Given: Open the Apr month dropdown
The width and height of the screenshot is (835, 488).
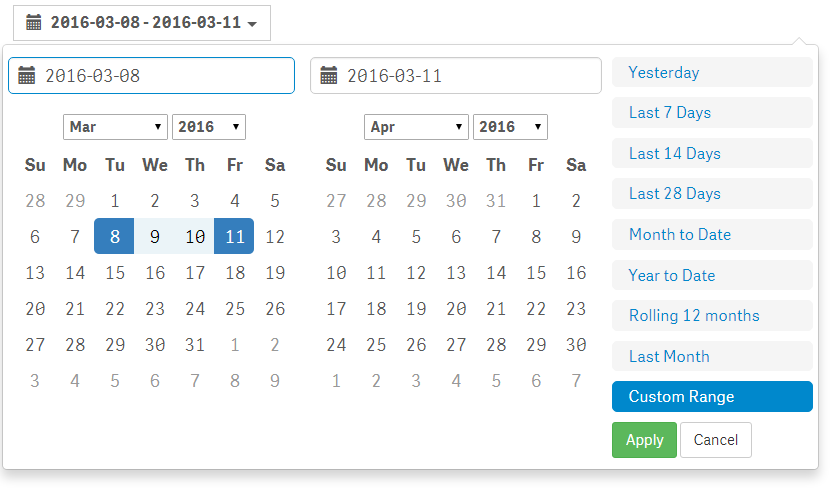Looking at the screenshot, I should 416,127.
